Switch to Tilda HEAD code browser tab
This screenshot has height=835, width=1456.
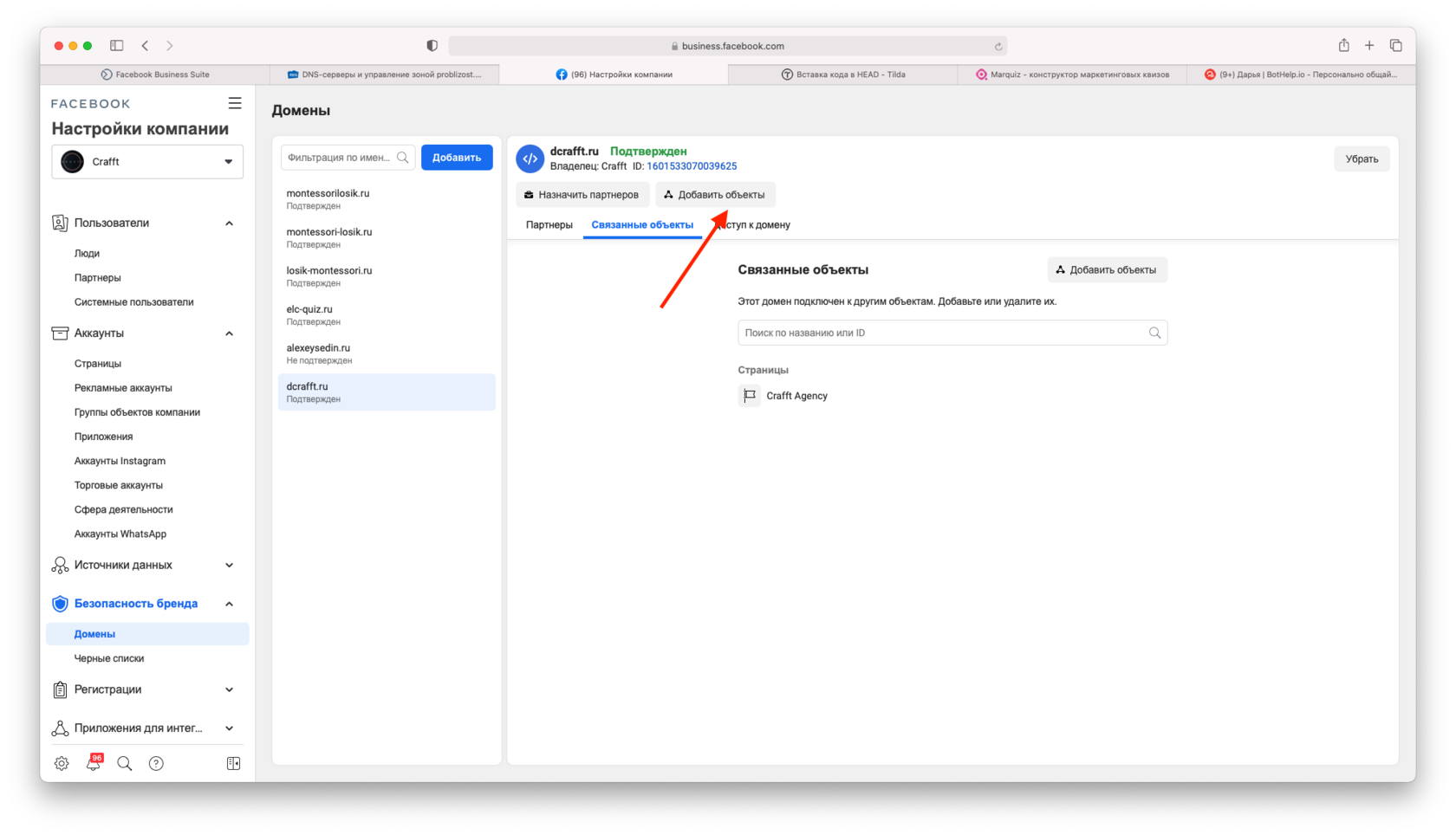842,74
